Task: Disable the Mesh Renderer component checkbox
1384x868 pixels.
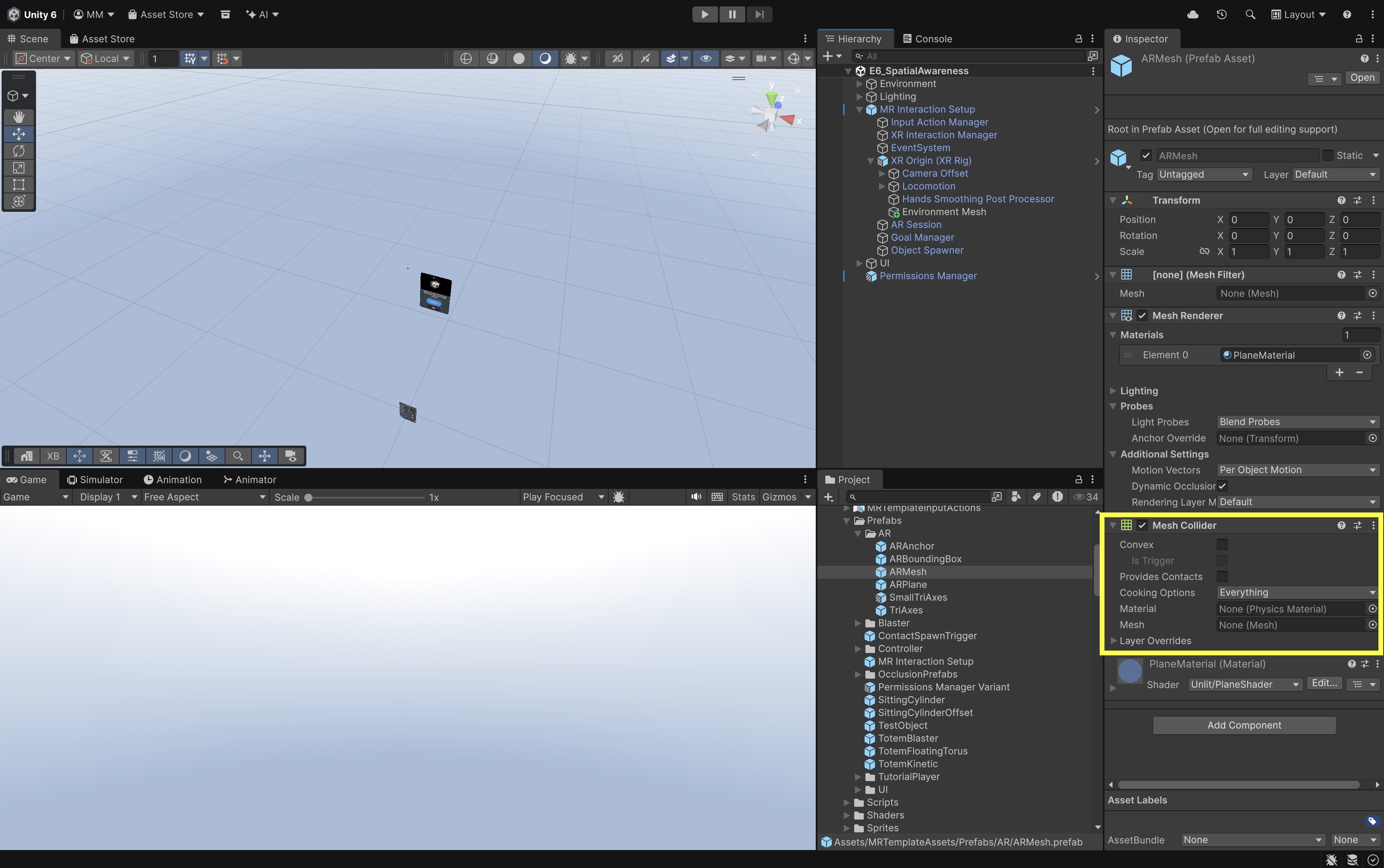Action: click(1143, 316)
